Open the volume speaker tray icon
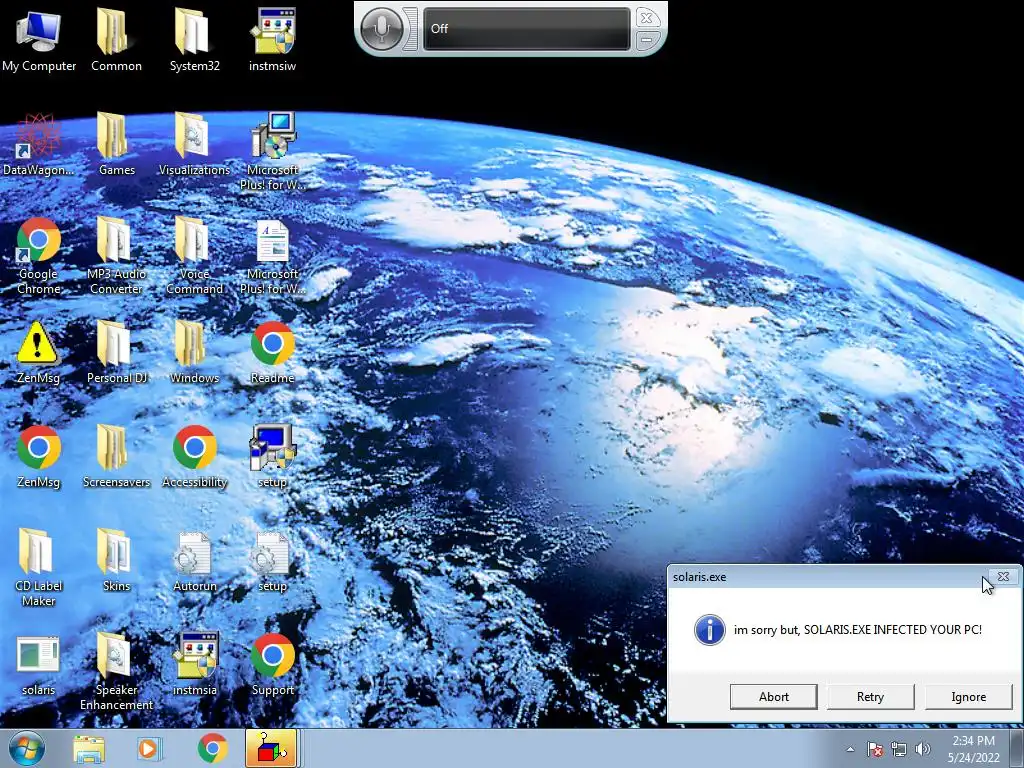Viewport: 1024px width, 768px height. click(x=922, y=749)
